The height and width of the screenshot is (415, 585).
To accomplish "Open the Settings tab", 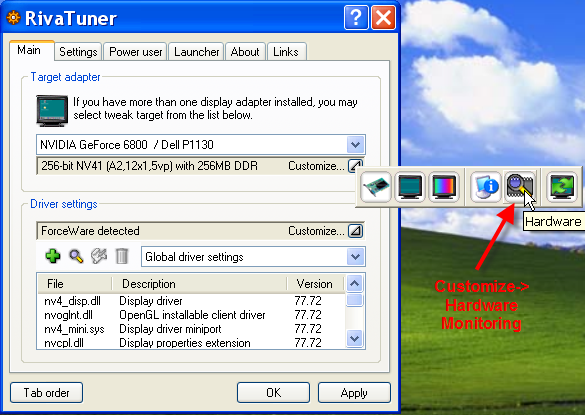I will click(x=78, y=52).
